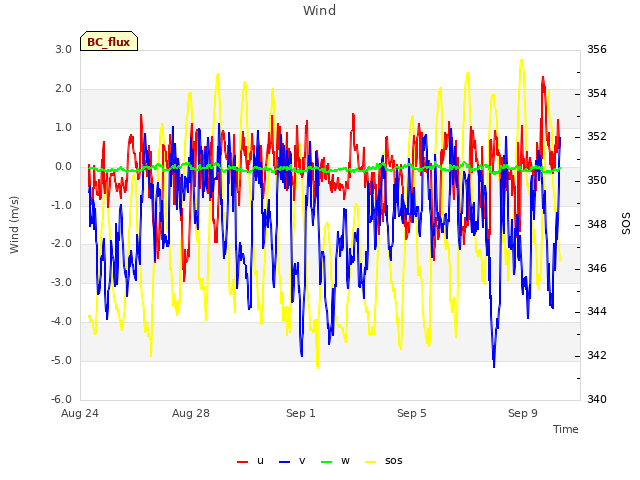Click the '354' right axis value
This screenshot has height=480, width=640.
[597, 93]
